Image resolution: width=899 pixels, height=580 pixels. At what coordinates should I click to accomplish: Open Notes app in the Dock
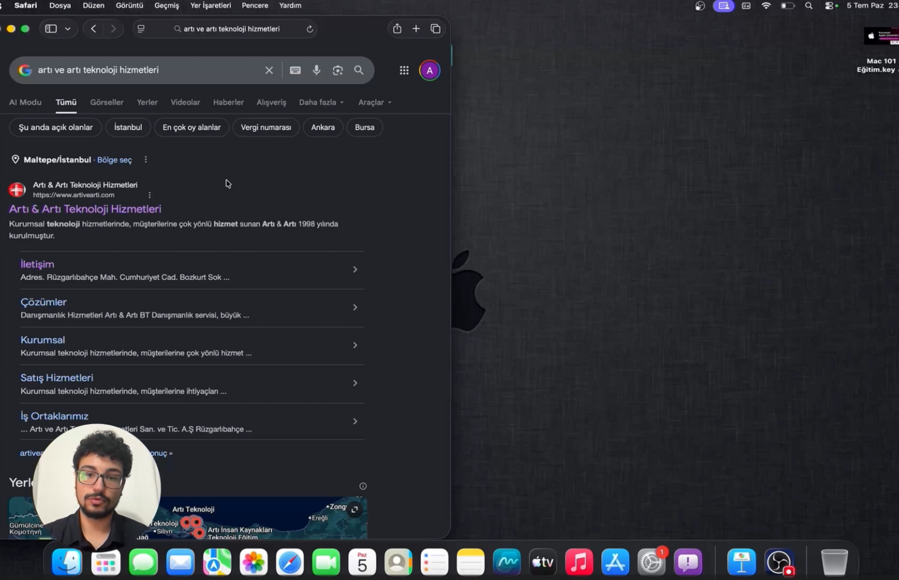point(471,562)
